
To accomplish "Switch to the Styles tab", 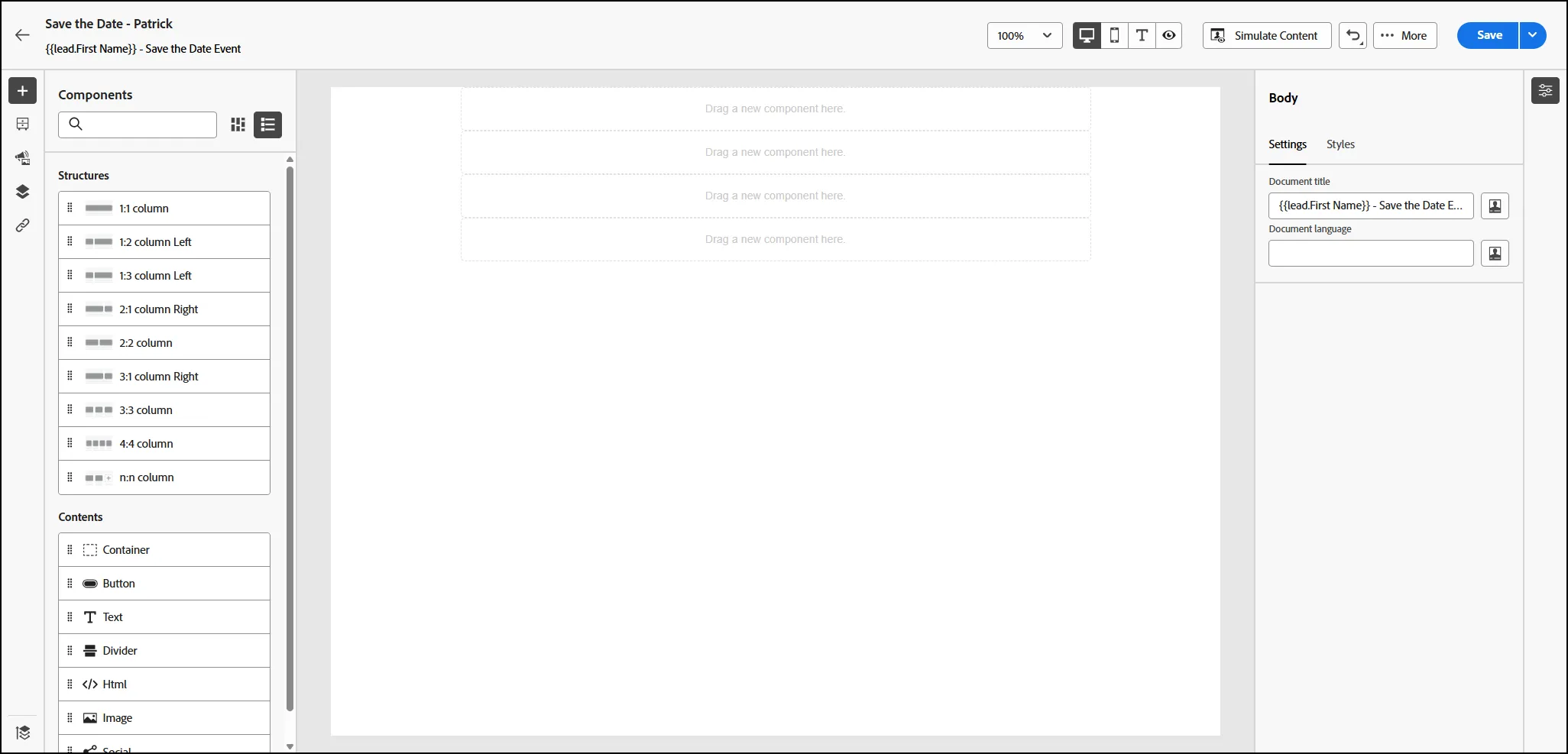I will (1340, 144).
